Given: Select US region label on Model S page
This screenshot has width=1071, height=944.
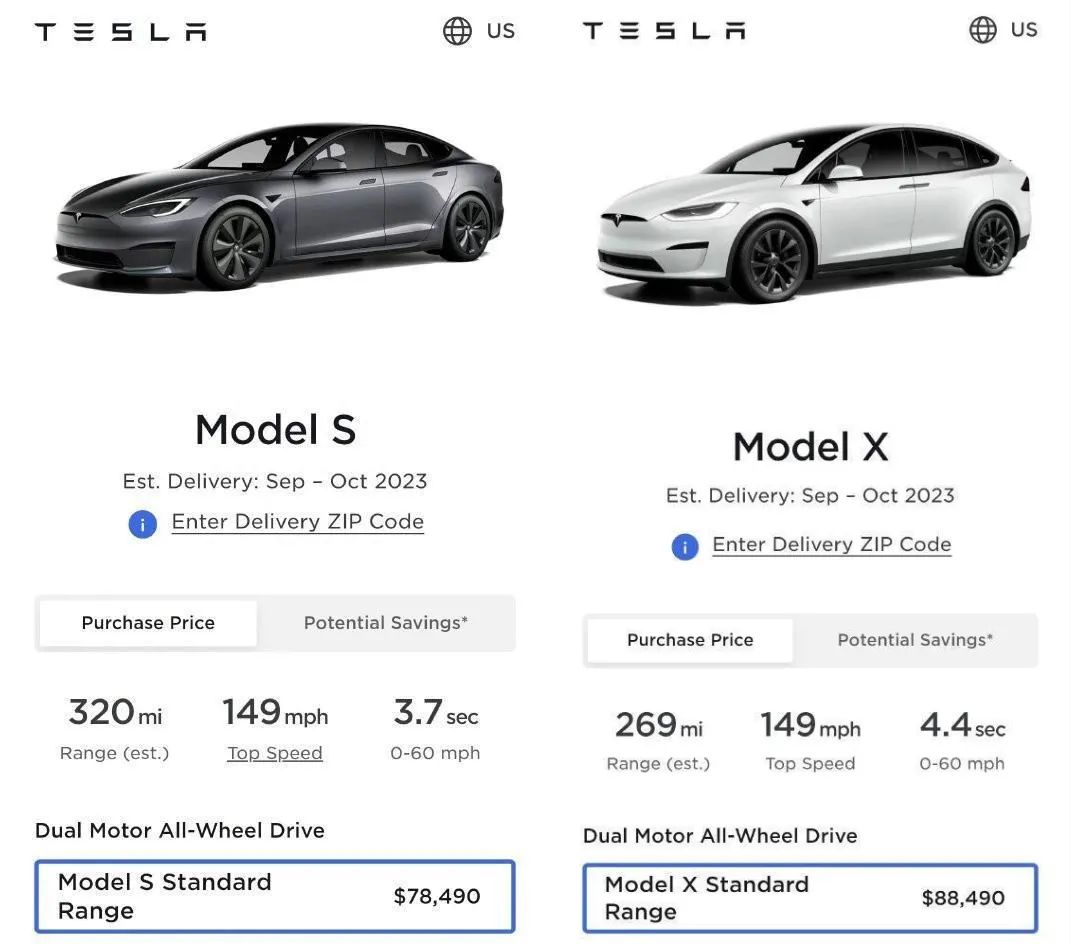Looking at the screenshot, I should click(501, 31).
